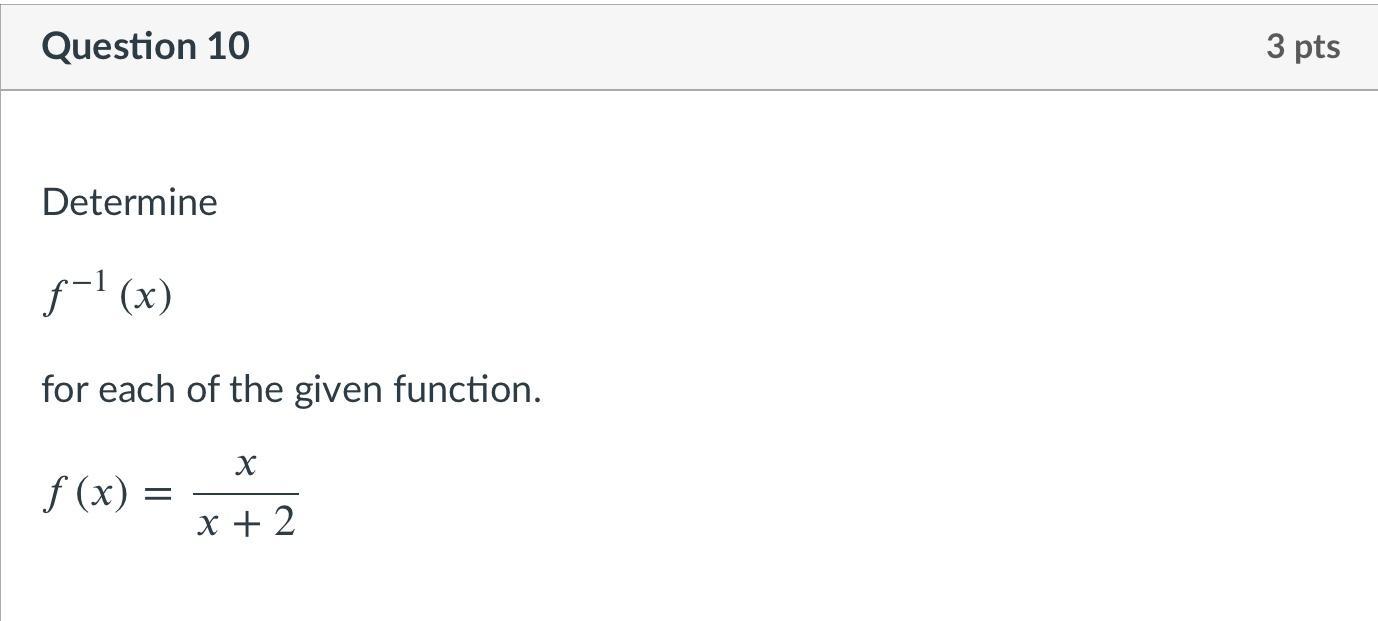1378x621 pixels.
Task: Click the number 2 in the denominator
Action: pos(285,520)
